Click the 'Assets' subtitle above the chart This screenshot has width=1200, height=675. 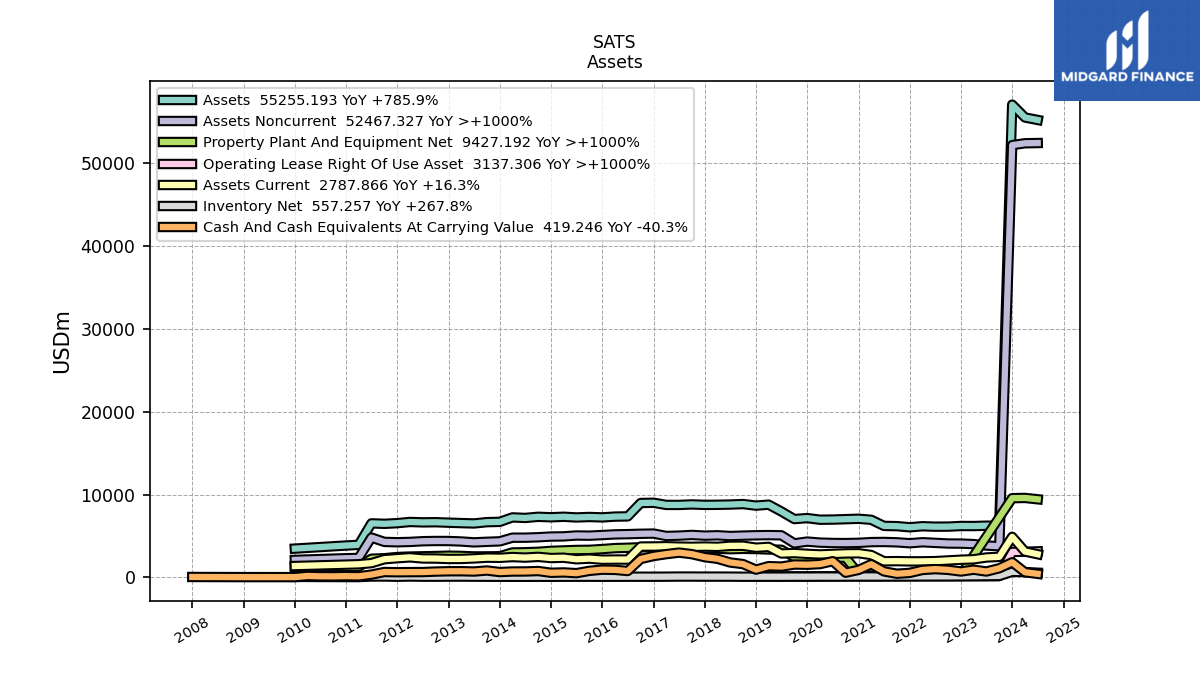coord(614,62)
